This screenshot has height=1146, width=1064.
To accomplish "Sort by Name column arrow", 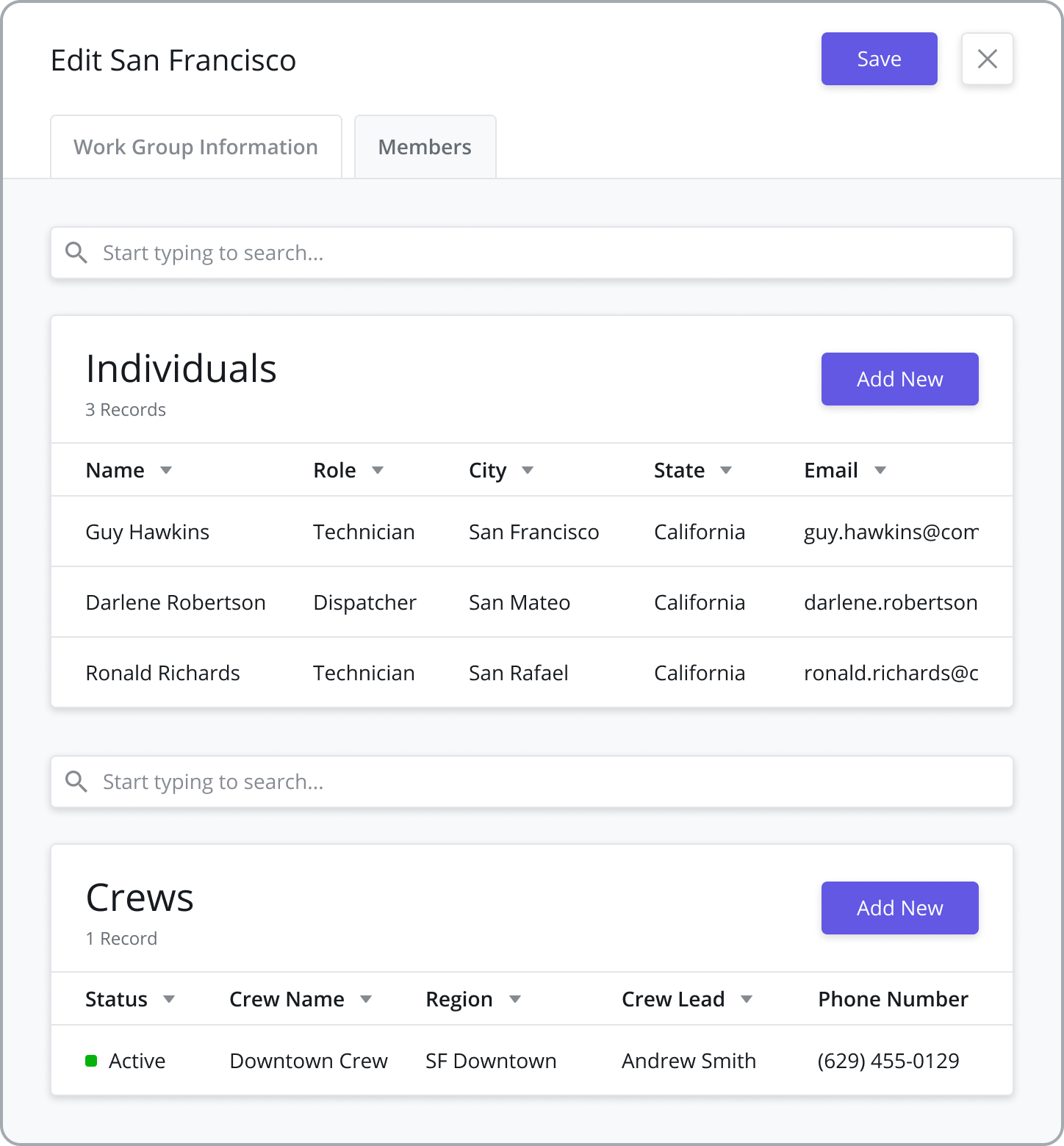I will (166, 470).
